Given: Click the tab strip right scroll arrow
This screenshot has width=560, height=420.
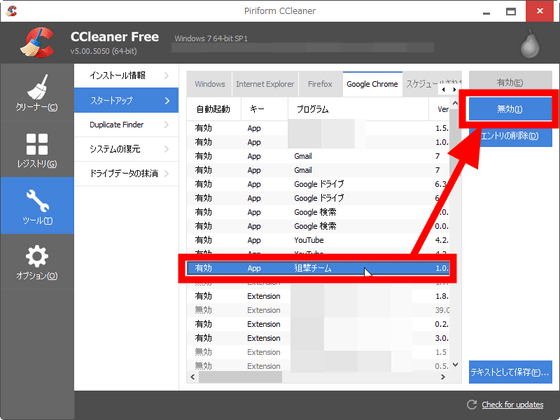Looking at the screenshot, I should (x=454, y=90).
